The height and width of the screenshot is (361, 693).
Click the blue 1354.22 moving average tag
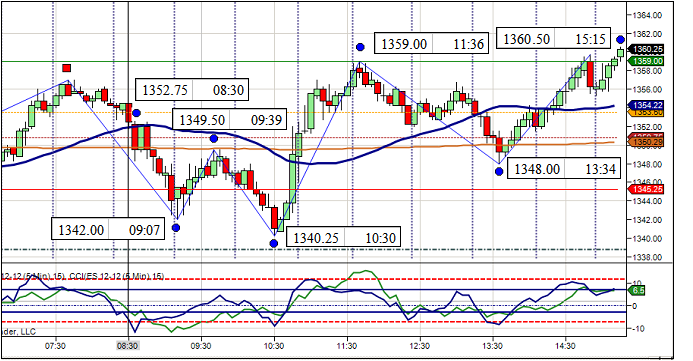646,105
